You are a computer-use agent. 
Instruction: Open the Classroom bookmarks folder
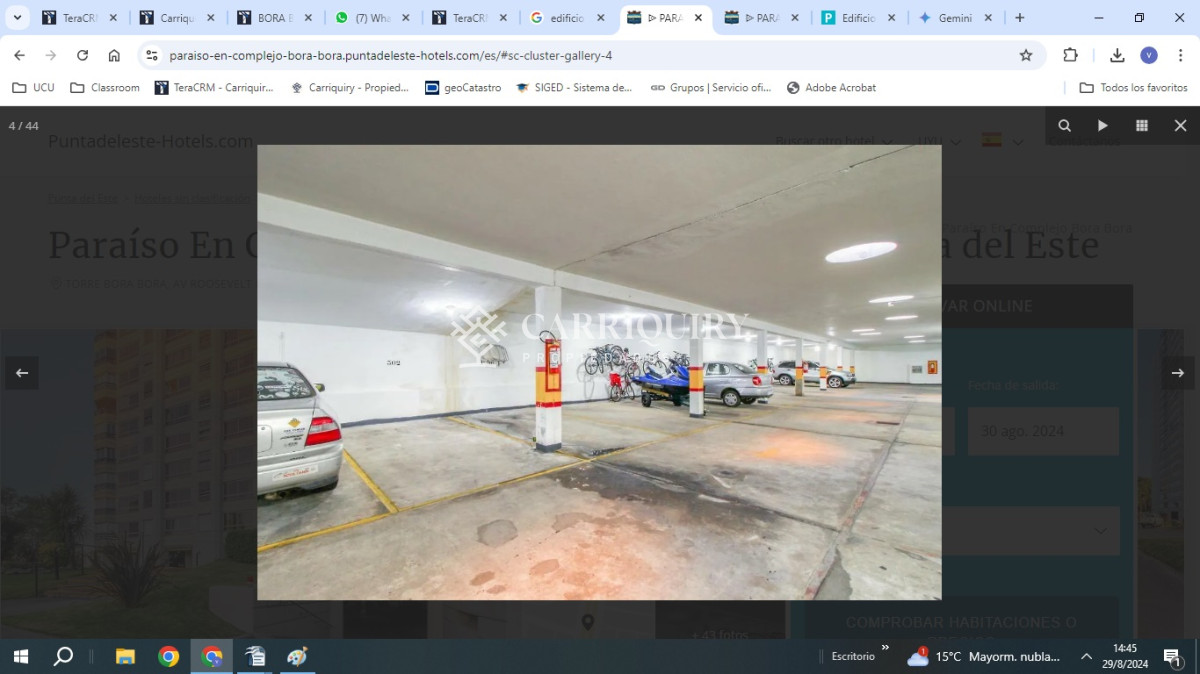tap(105, 88)
